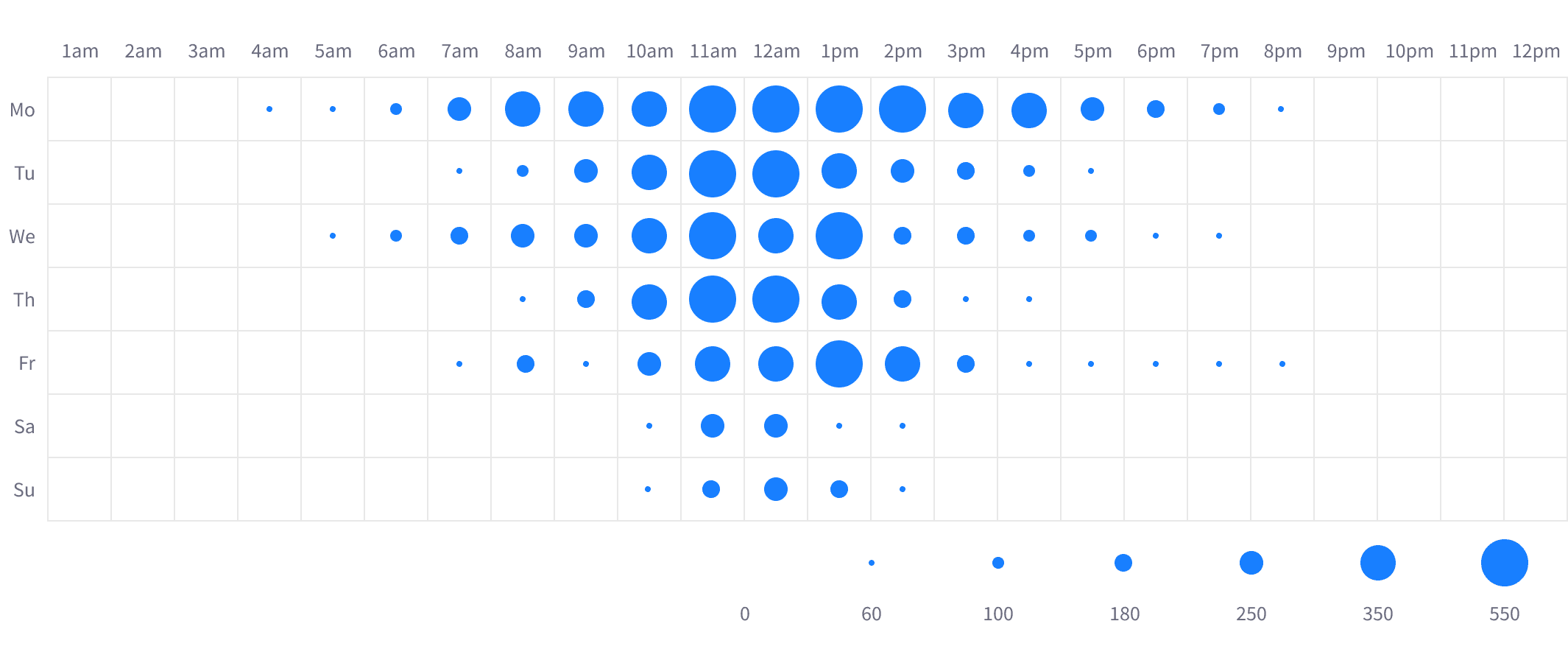Click the tiny Monday 4am dot
The image size is (1568, 663).
point(269,109)
